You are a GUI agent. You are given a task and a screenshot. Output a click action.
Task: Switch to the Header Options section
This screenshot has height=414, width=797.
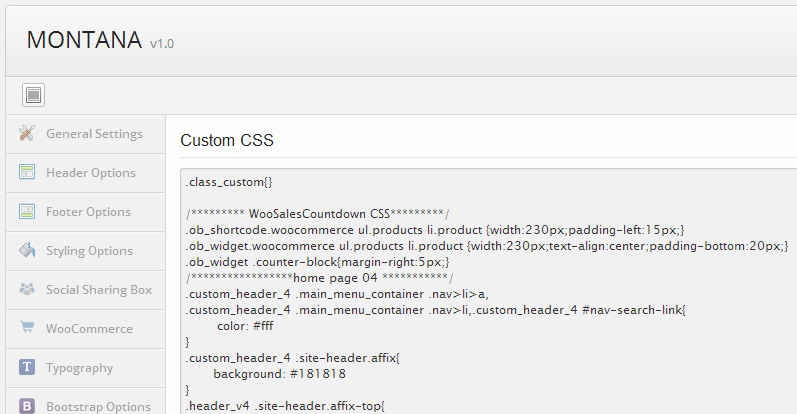[x=91, y=173]
